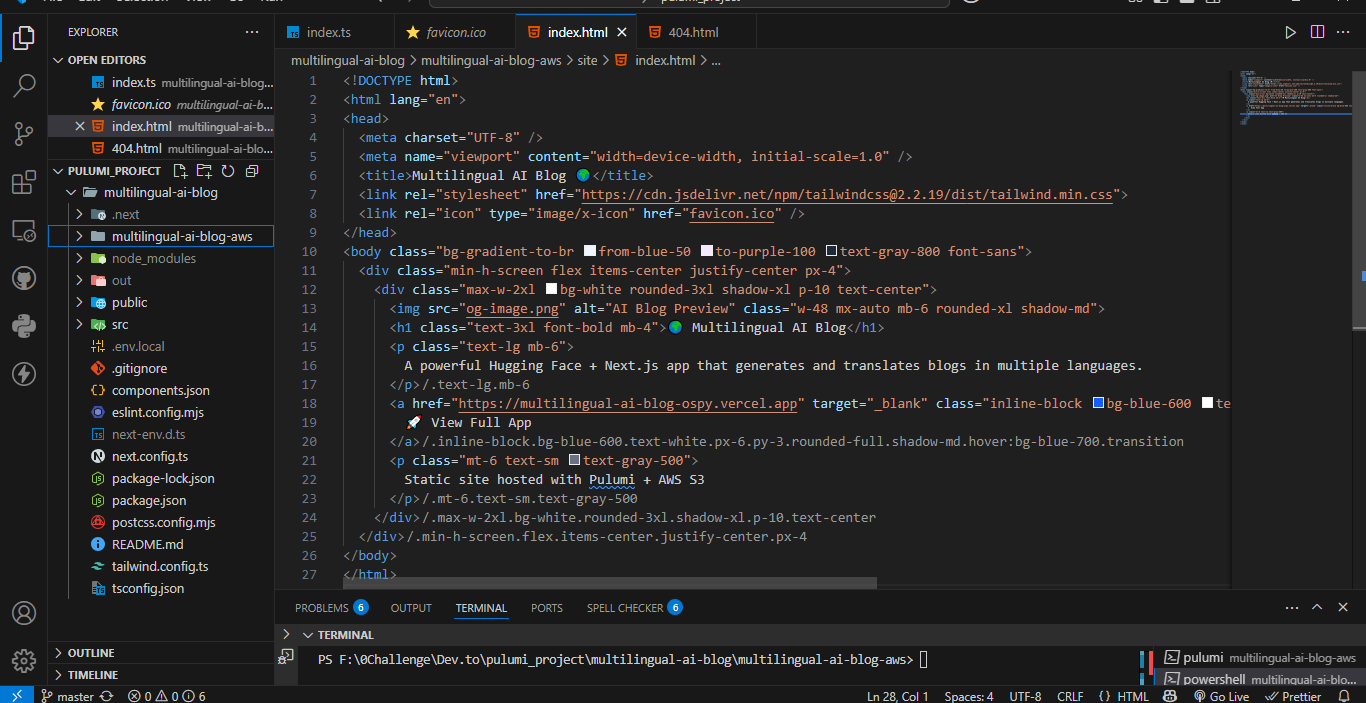This screenshot has height=703, width=1366.
Task: Click New File icon in PULUMI_PROJECT header
Action: click(x=180, y=171)
